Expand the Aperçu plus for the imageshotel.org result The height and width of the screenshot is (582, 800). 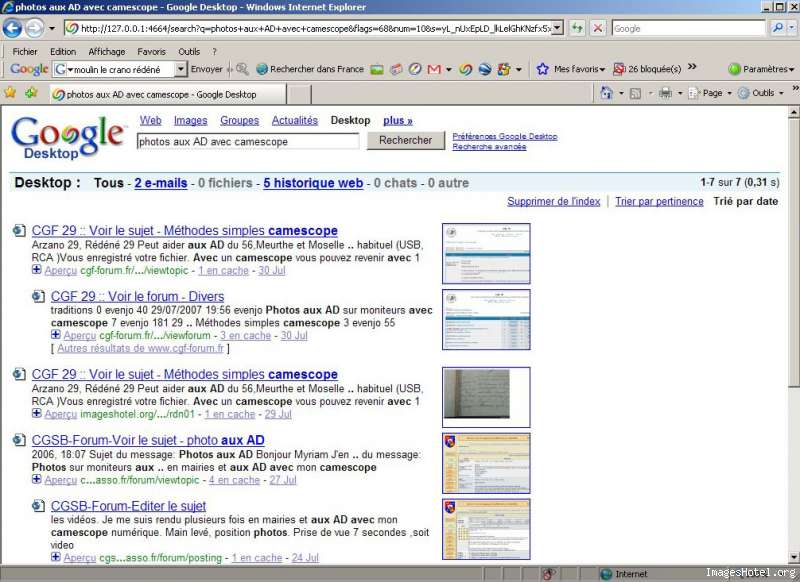tap(37, 413)
